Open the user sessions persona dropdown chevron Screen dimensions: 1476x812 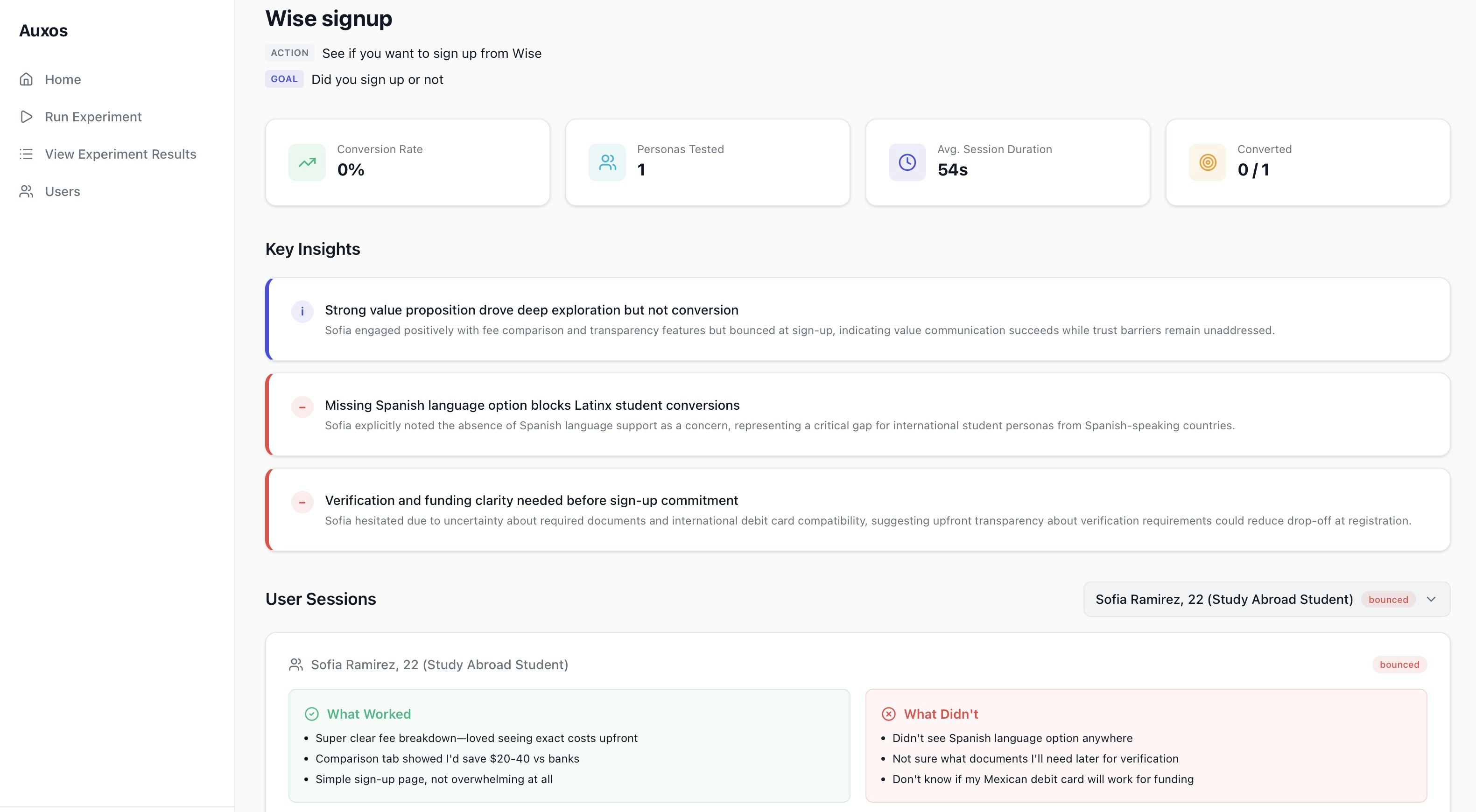pyautogui.click(x=1431, y=599)
